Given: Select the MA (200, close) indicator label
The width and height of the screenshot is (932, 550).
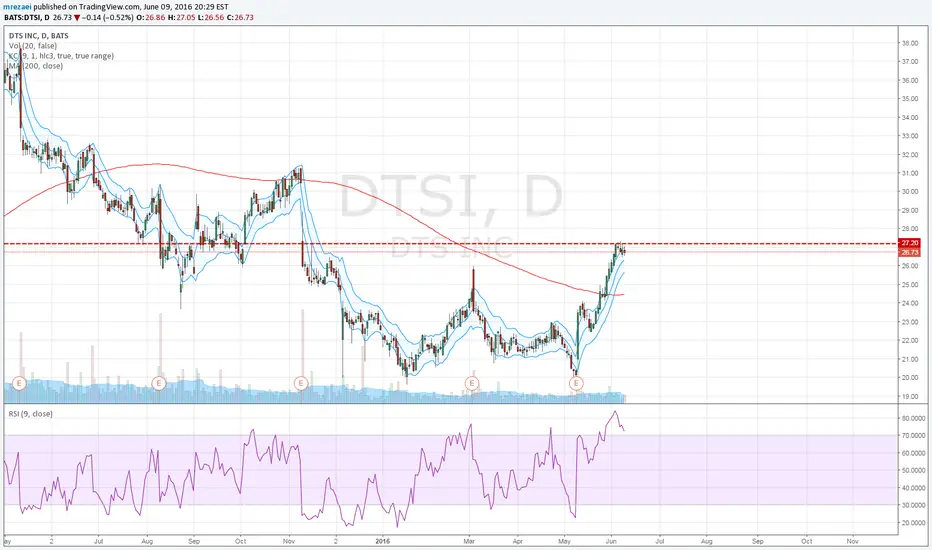Looking at the screenshot, I should pyautogui.click(x=36, y=66).
